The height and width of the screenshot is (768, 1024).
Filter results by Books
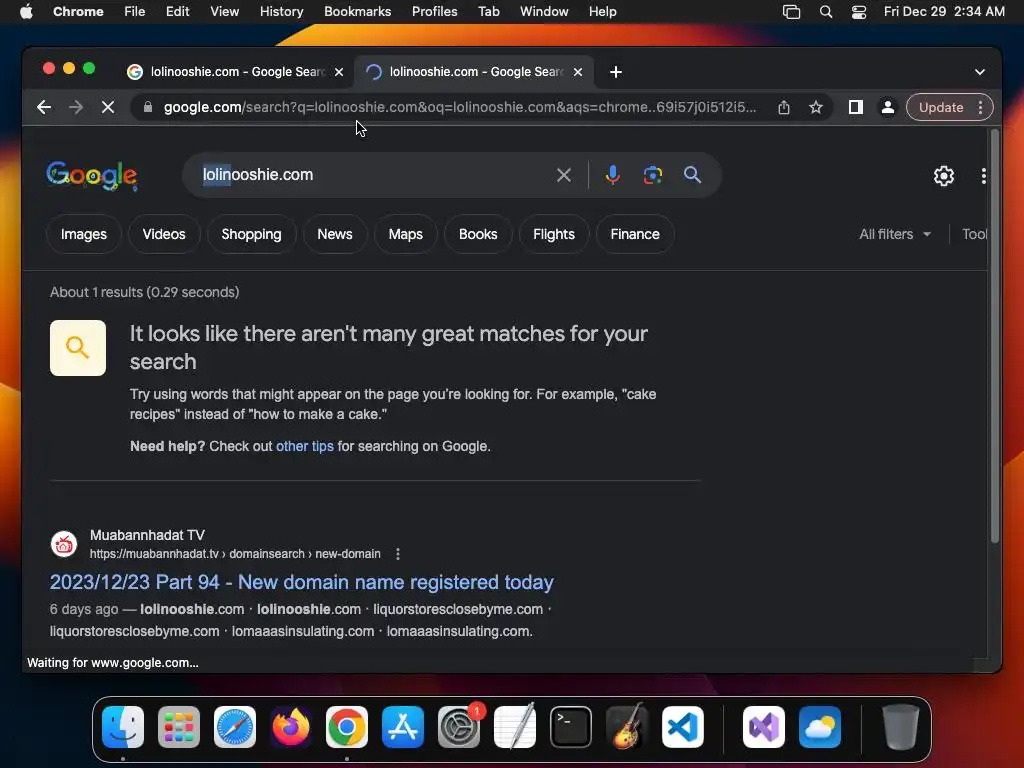[x=478, y=234]
